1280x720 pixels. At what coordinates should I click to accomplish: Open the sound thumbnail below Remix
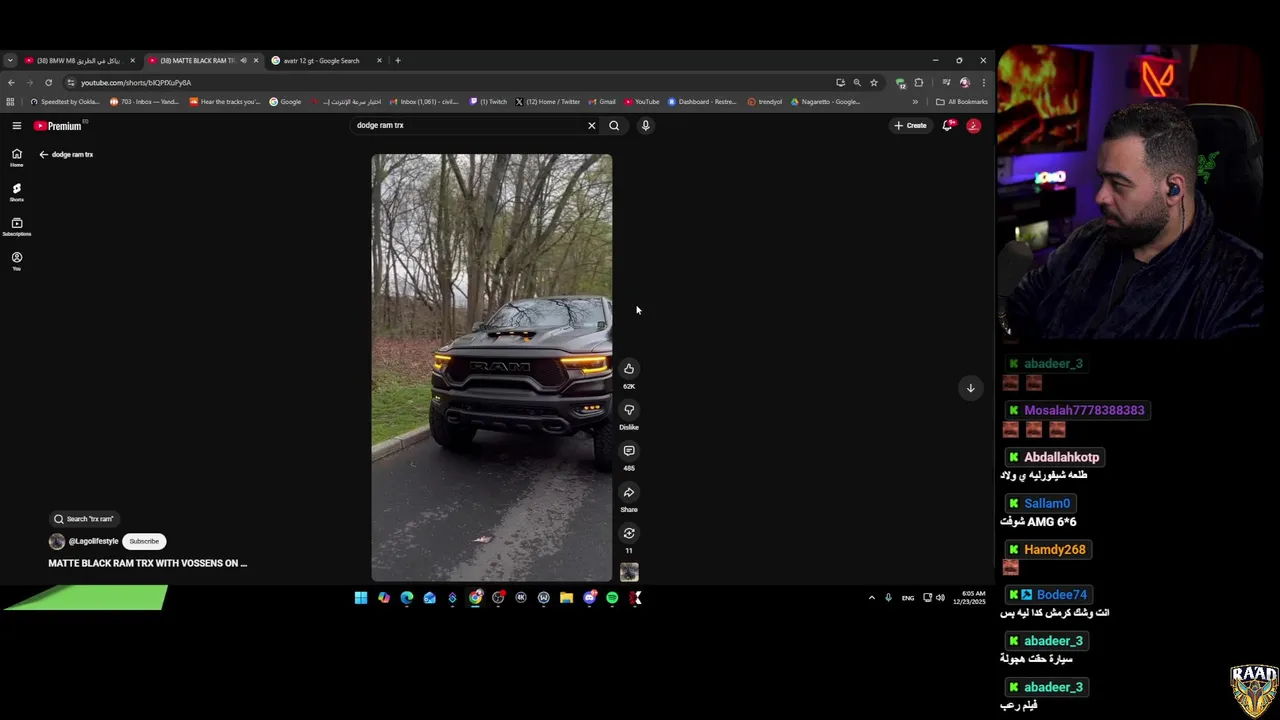click(x=629, y=572)
